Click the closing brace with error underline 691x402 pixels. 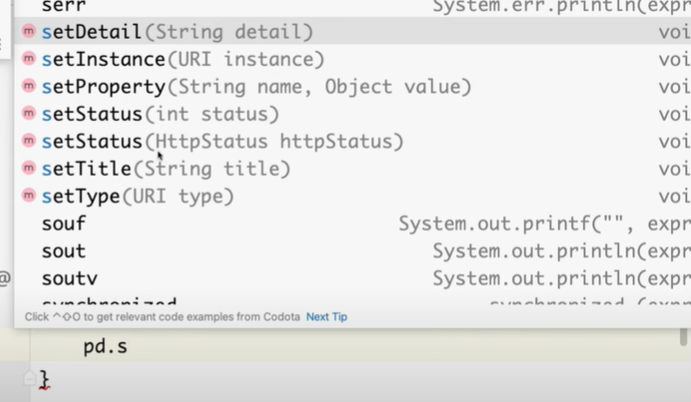[x=45, y=380]
